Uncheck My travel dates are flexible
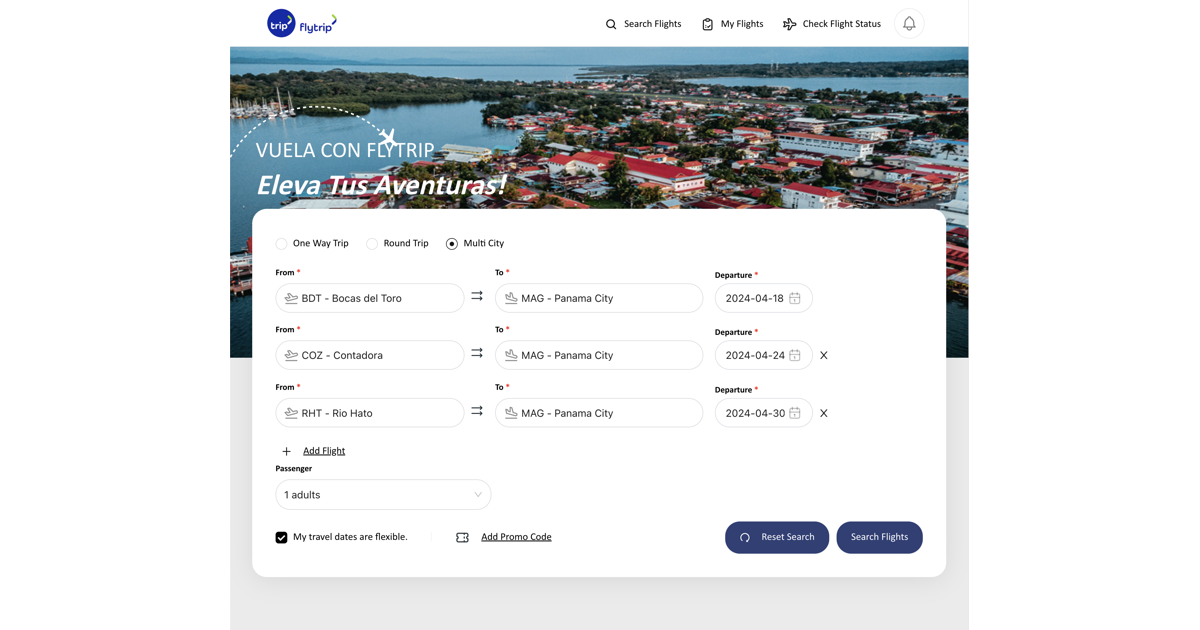The image size is (1200, 630). 281,537
